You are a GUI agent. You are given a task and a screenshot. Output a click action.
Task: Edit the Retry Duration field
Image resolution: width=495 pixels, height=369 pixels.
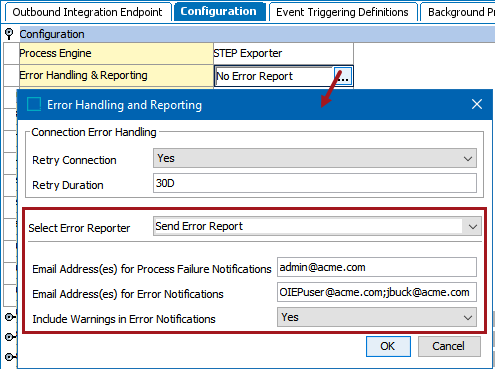coord(315,183)
